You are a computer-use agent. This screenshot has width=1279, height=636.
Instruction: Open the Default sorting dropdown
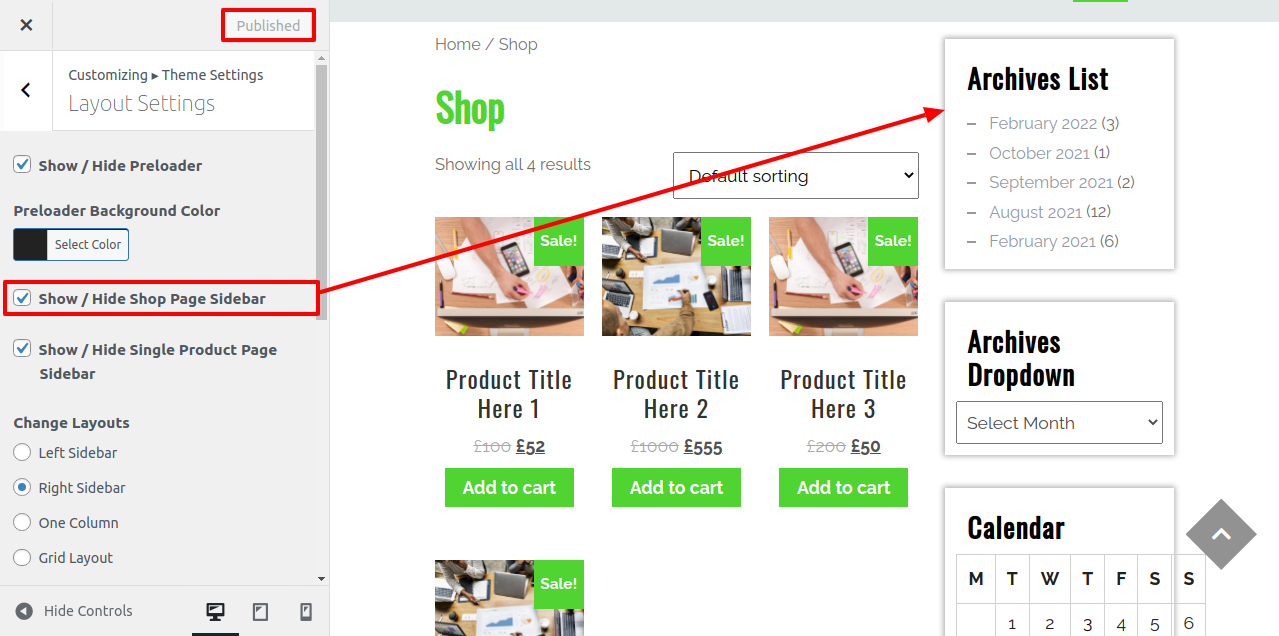796,176
